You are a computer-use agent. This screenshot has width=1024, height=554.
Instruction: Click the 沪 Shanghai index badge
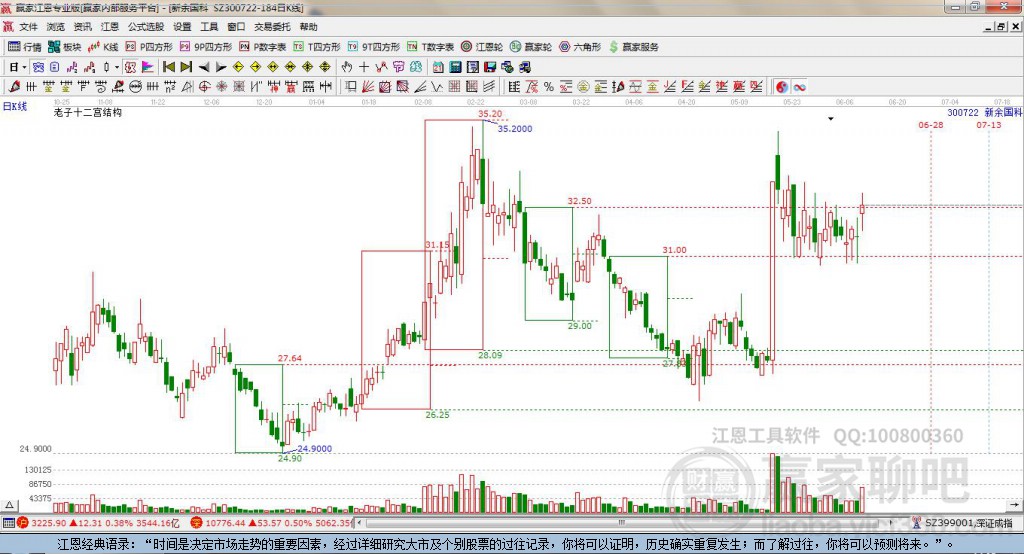point(23,523)
